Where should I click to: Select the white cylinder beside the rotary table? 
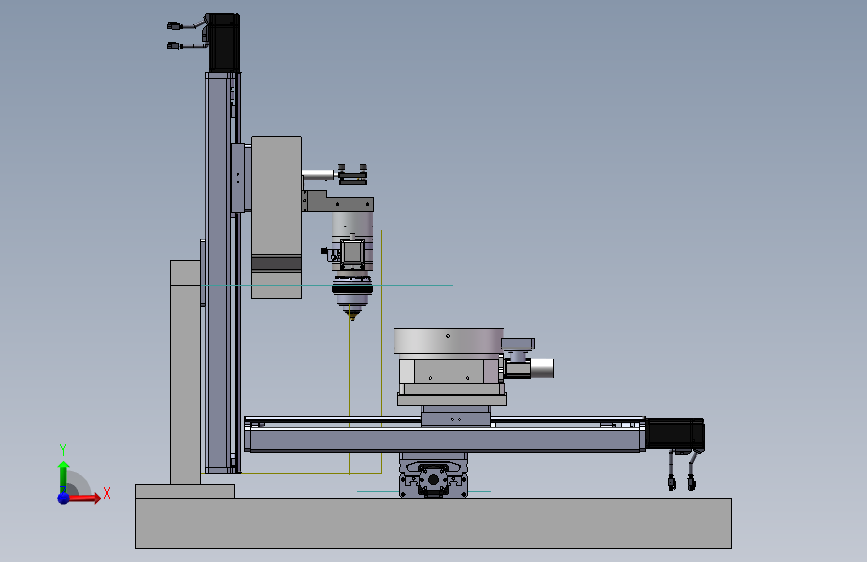(x=542, y=368)
